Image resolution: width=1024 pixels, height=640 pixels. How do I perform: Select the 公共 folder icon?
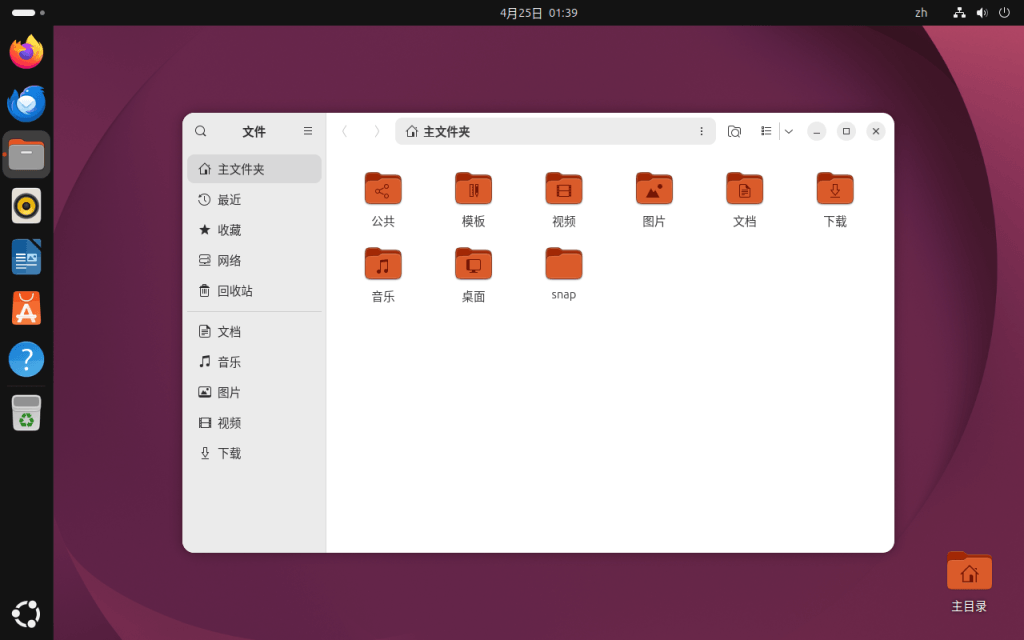383,189
